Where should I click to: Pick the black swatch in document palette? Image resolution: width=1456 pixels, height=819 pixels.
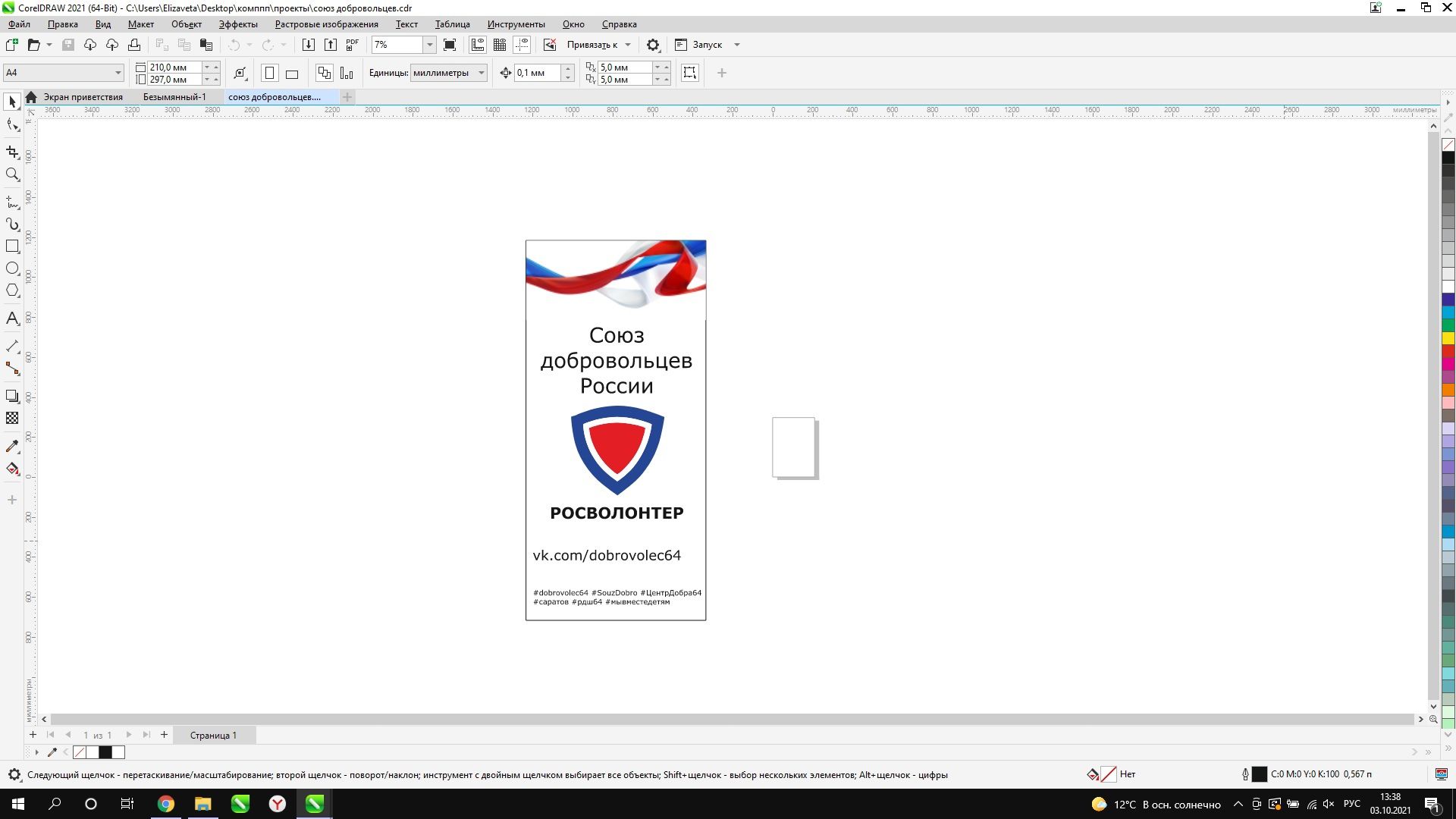tap(105, 752)
